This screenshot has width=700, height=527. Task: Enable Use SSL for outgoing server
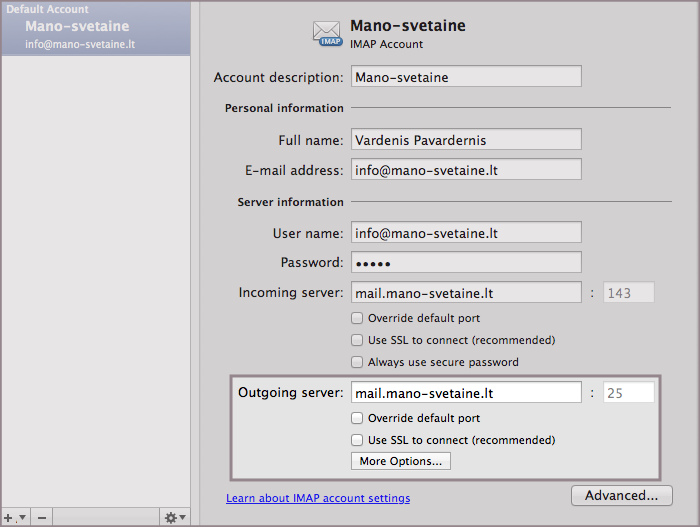[357, 440]
